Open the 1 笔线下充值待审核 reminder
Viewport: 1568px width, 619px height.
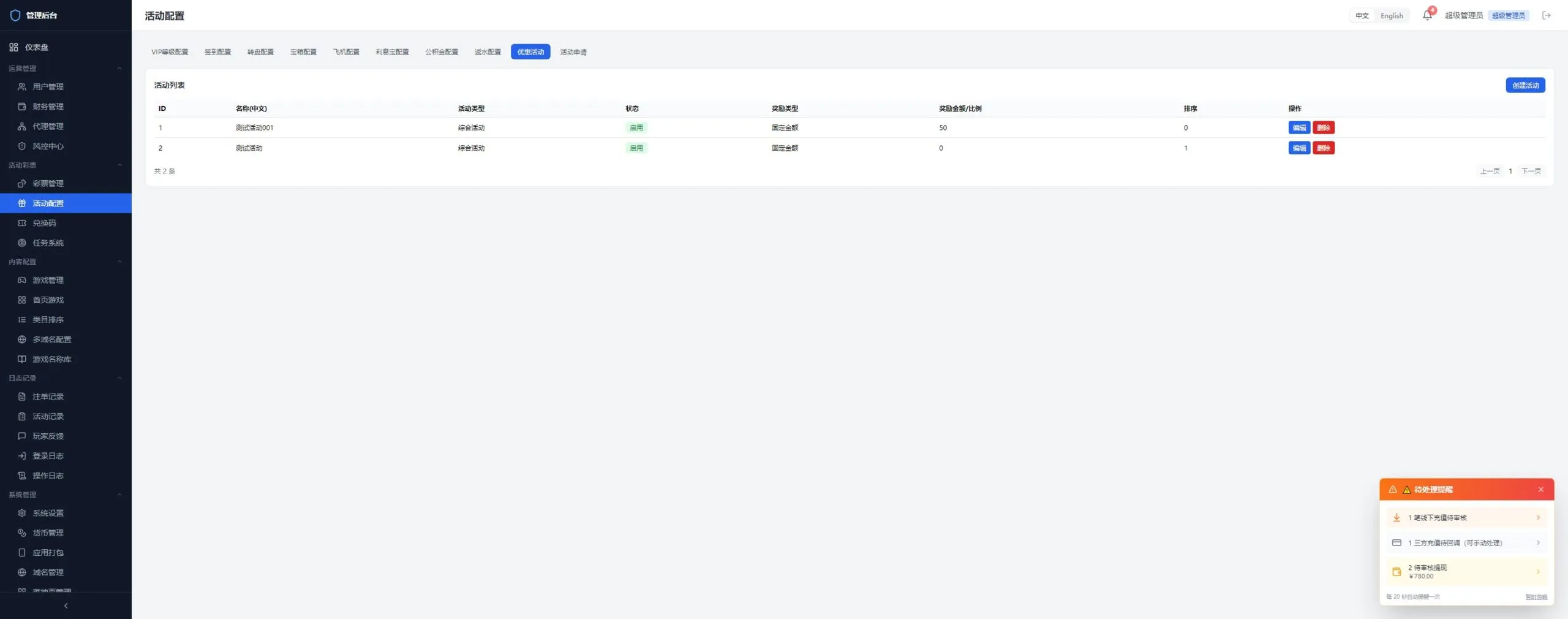[1466, 518]
